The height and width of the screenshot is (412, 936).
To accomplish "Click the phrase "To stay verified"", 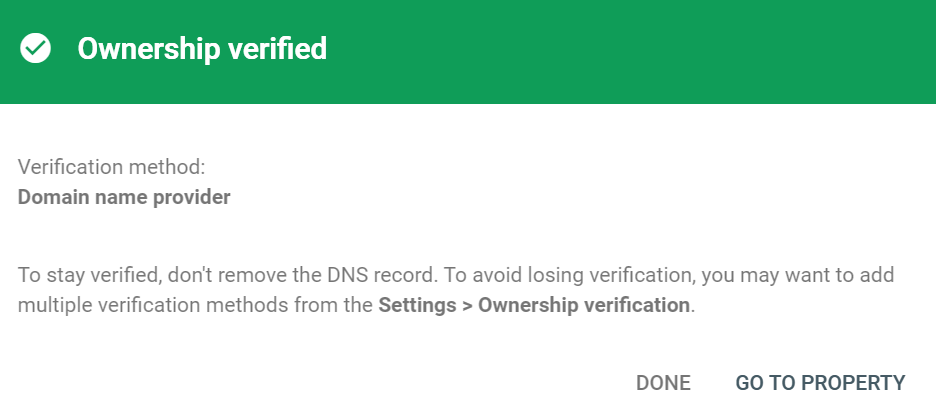I will tap(82, 274).
